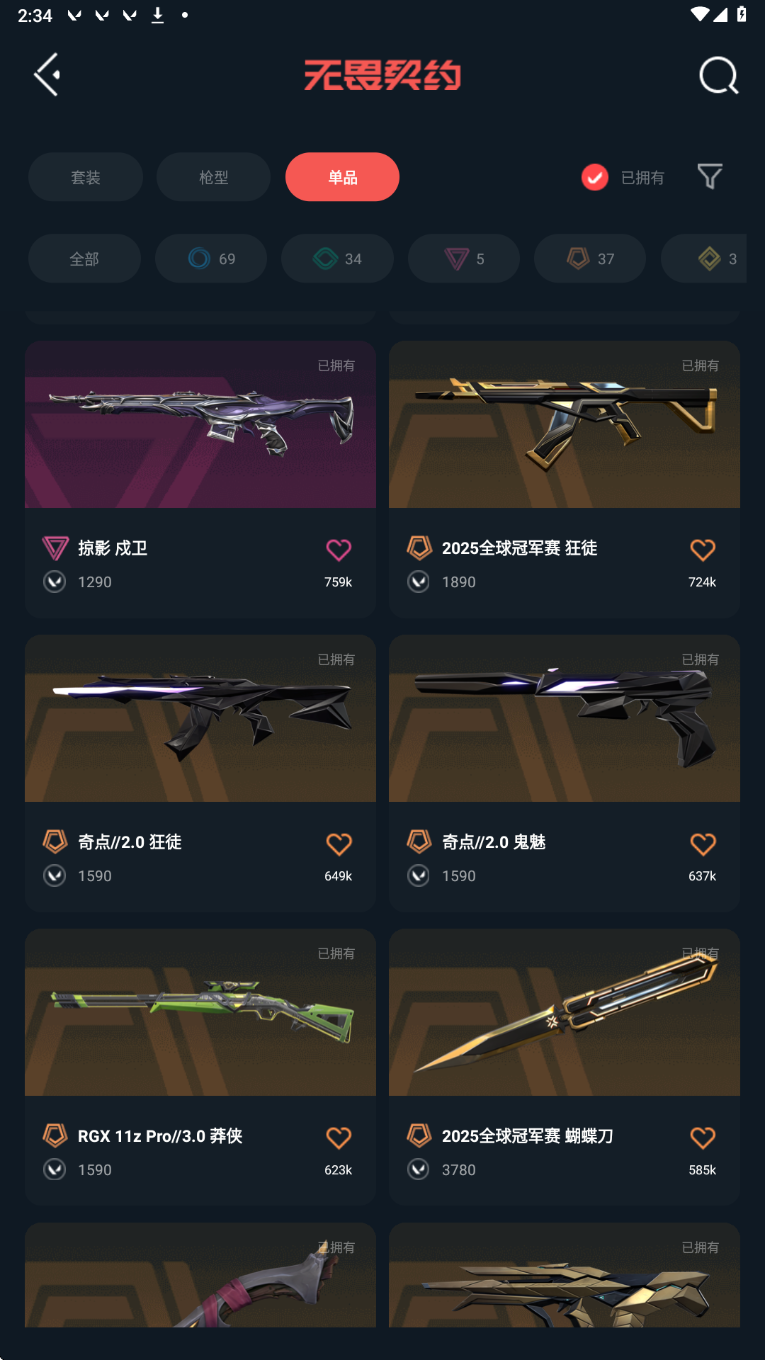Viewport: 765px width, 1360px height.
Task: Filter by blue tier 69
Action: point(211,259)
